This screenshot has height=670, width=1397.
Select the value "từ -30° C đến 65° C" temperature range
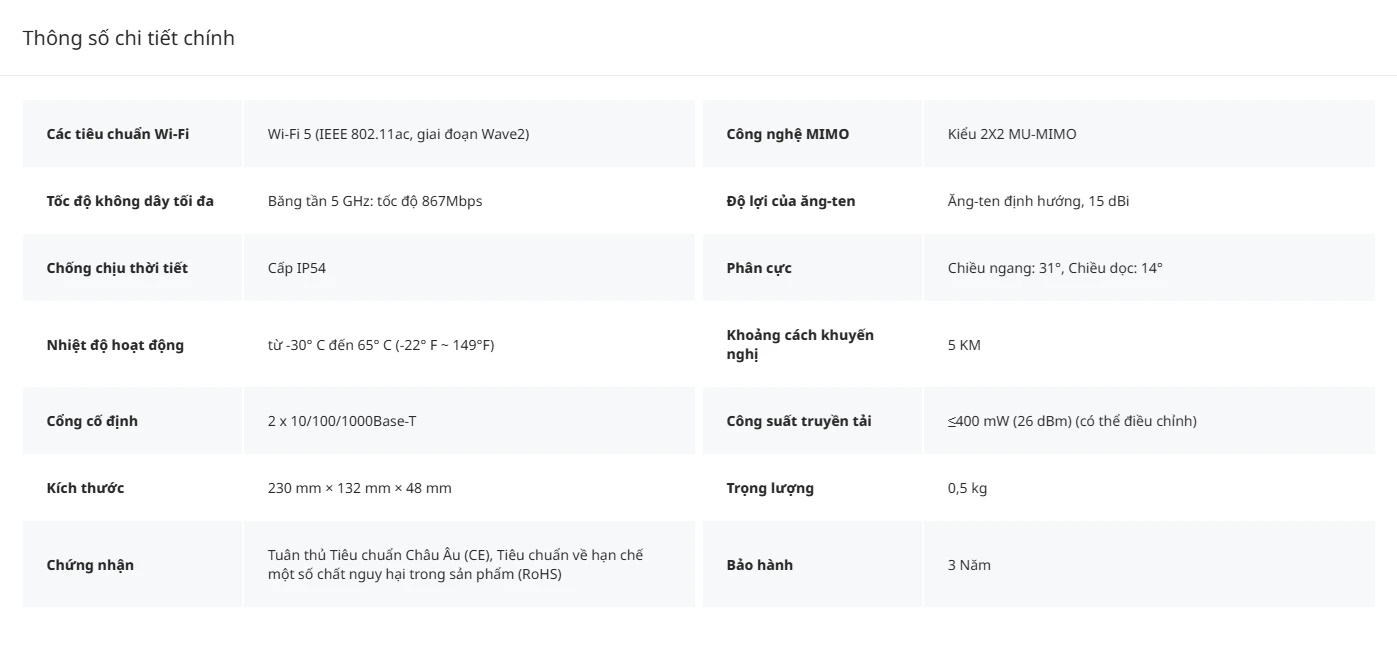(x=381, y=345)
